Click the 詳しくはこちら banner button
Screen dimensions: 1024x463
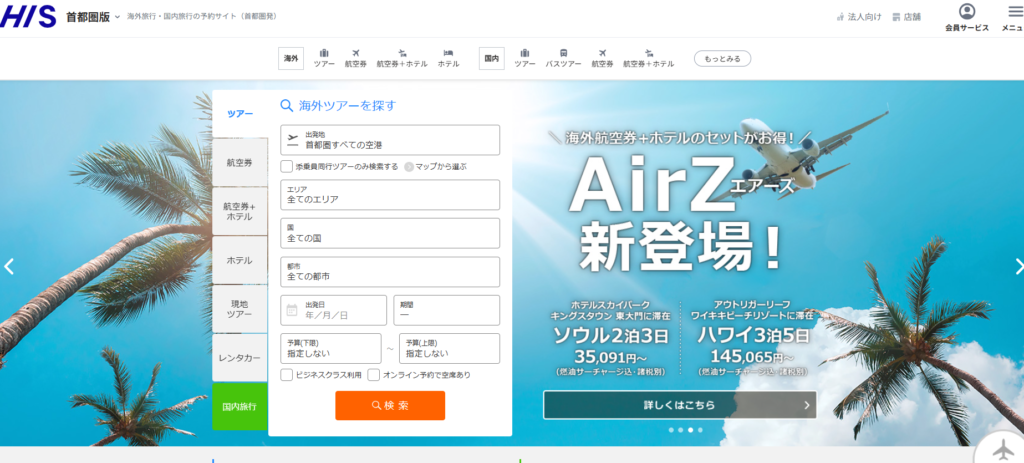coord(679,405)
